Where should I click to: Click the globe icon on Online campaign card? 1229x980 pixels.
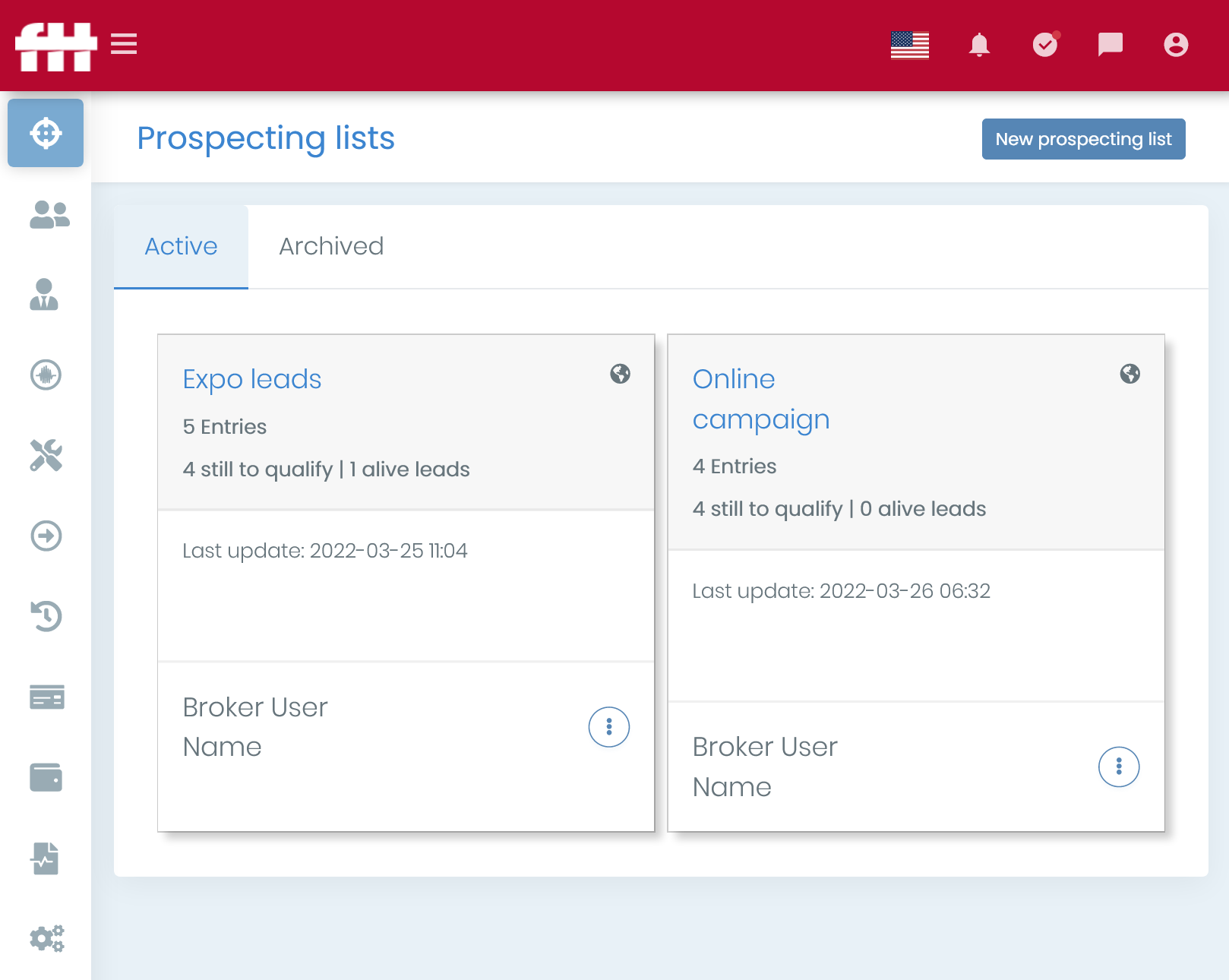[1130, 374]
